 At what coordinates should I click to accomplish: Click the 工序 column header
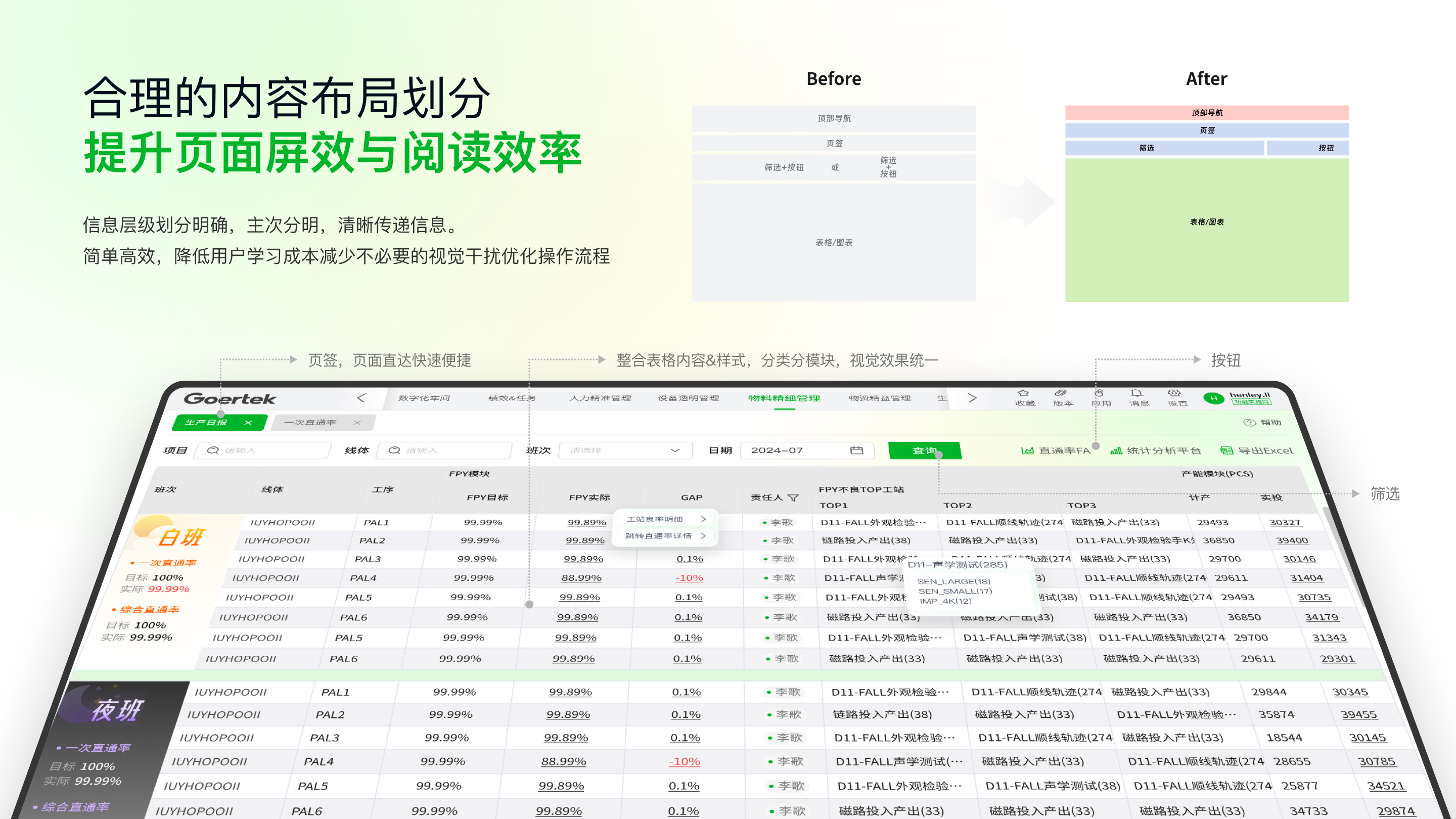(383, 489)
